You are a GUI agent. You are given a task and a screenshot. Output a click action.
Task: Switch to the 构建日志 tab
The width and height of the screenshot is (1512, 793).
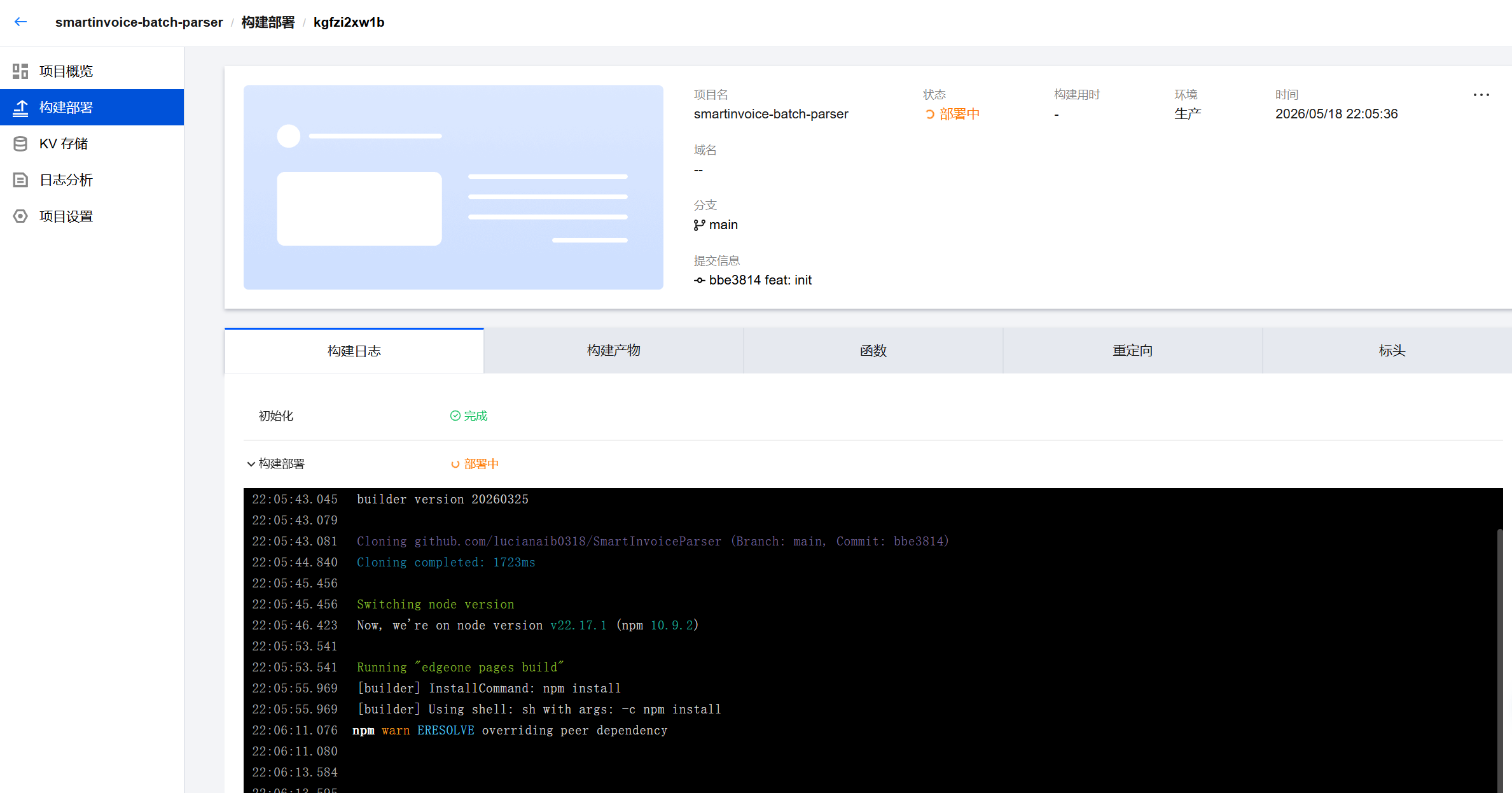(354, 351)
